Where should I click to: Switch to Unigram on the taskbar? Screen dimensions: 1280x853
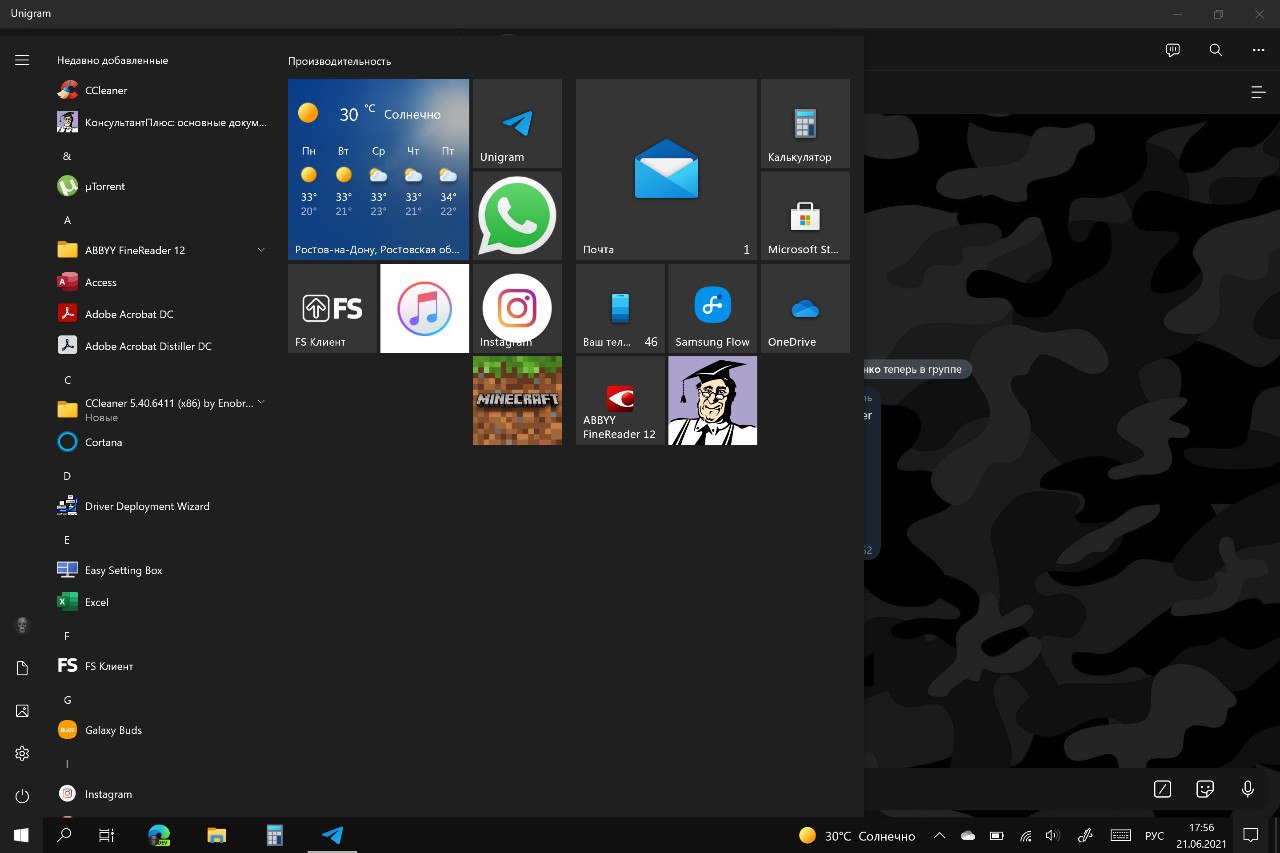tap(332, 835)
